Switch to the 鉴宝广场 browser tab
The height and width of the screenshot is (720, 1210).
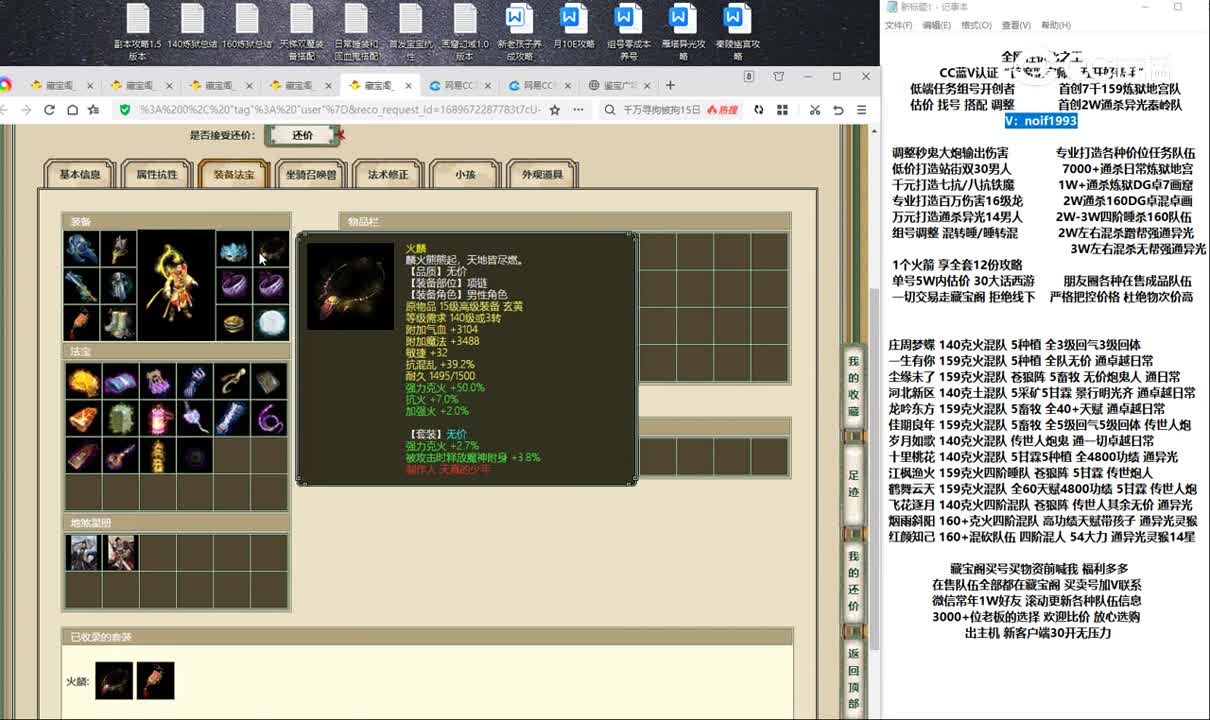point(620,86)
